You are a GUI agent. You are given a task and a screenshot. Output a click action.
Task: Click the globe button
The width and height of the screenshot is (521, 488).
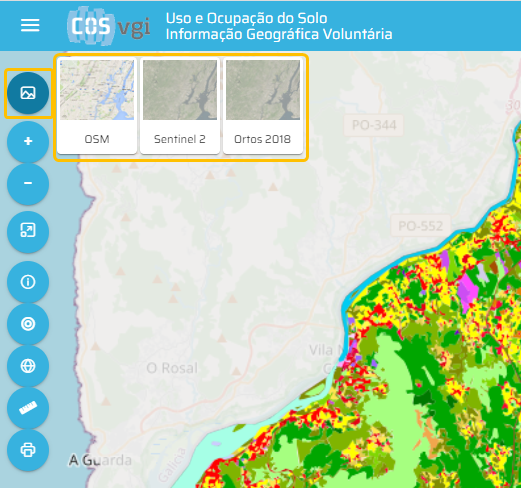[x=28, y=366]
